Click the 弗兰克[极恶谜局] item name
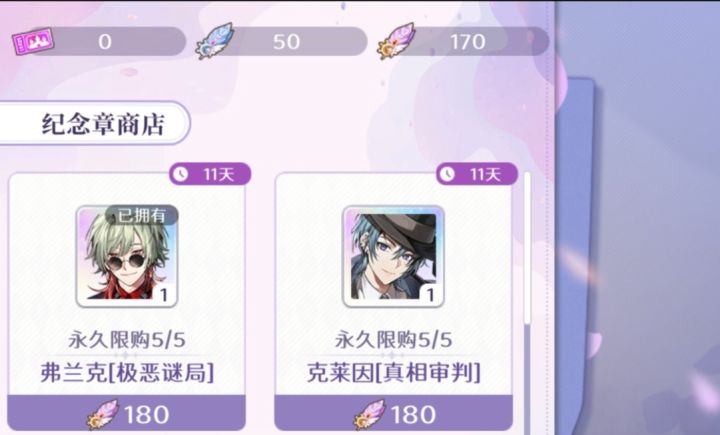The height and width of the screenshot is (435, 720). (127, 373)
